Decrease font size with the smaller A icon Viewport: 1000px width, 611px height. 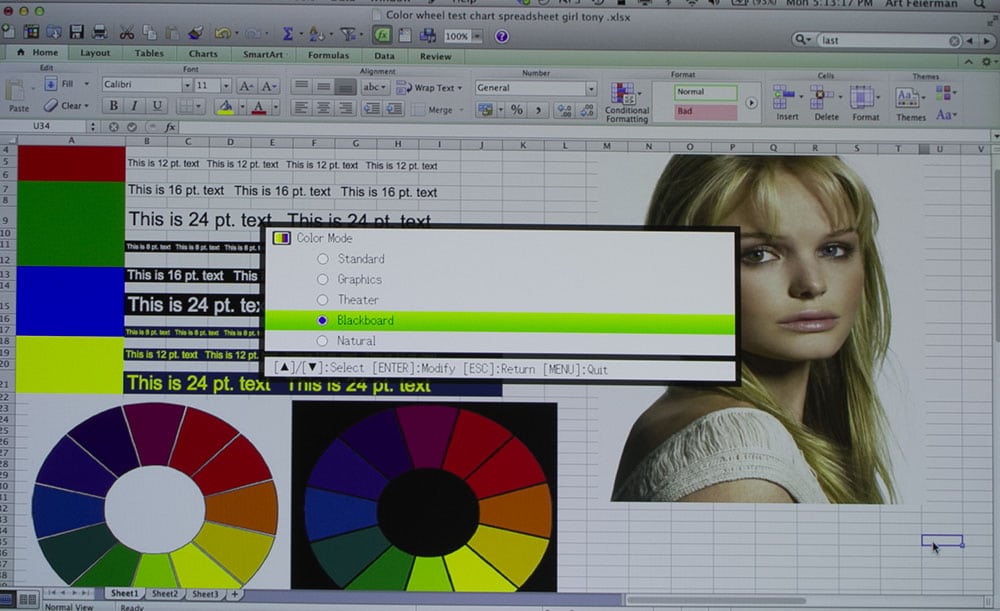(x=268, y=85)
